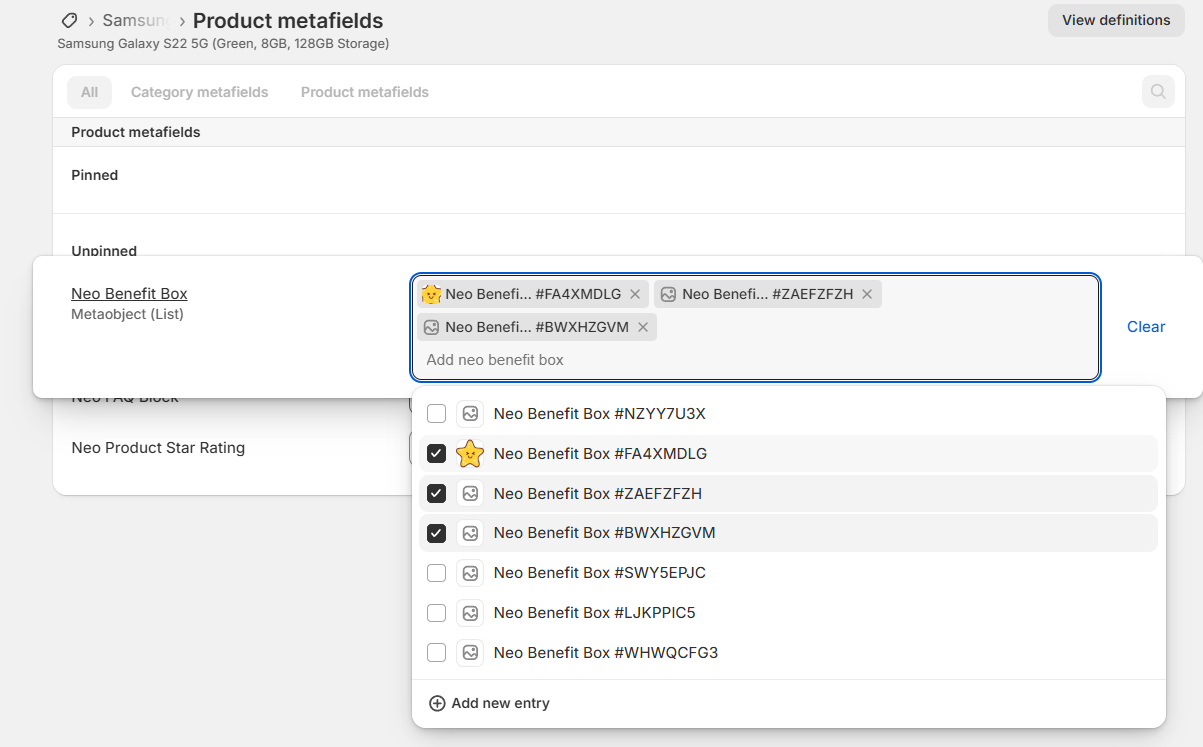Click the image placeholder icon of #ZAEFZFZH row
This screenshot has height=747, width=1203.
coord(470,494)
